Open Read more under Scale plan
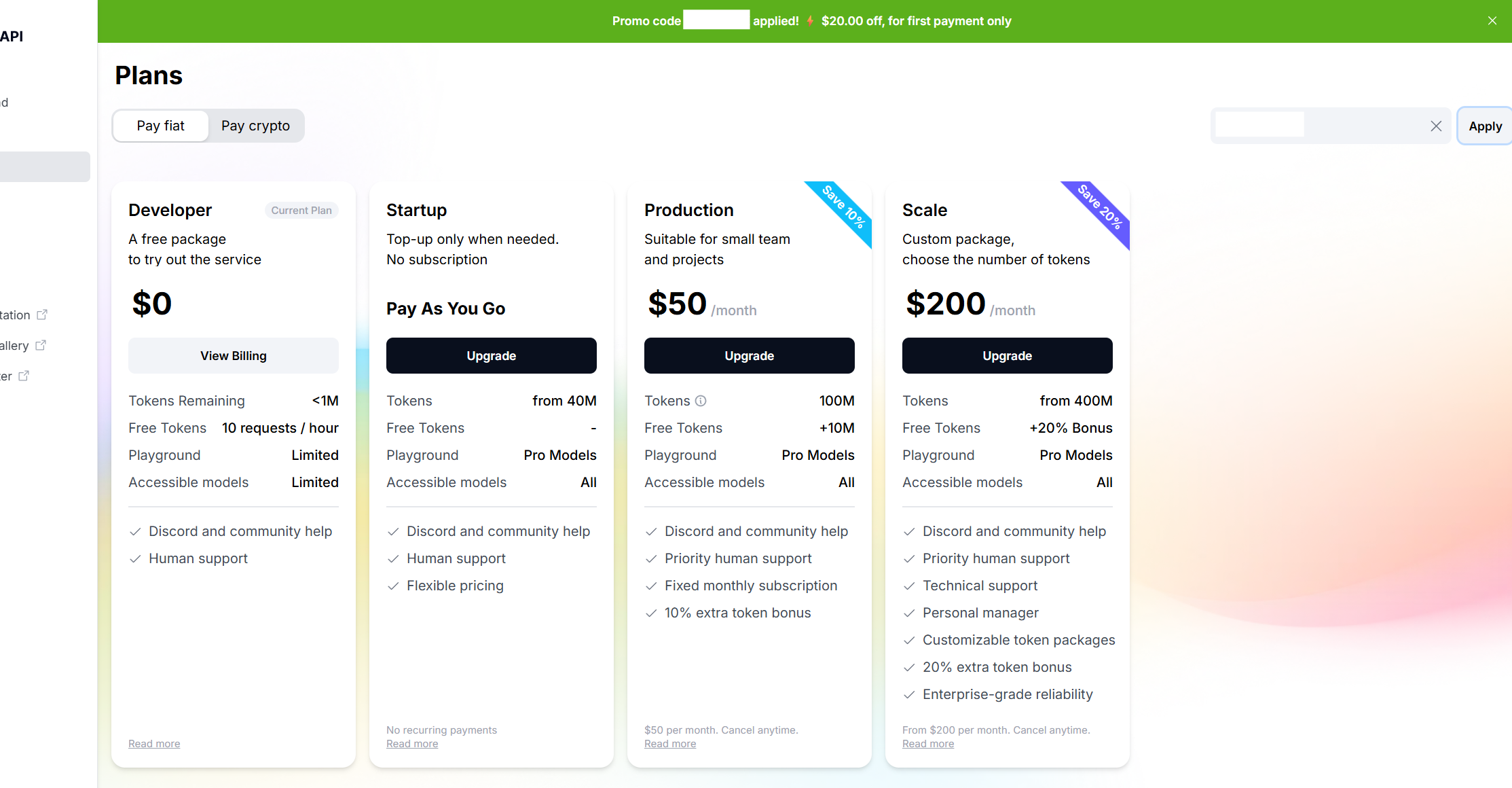The height and width of the screenshot is (788, 1512). [x=928, y=744]
